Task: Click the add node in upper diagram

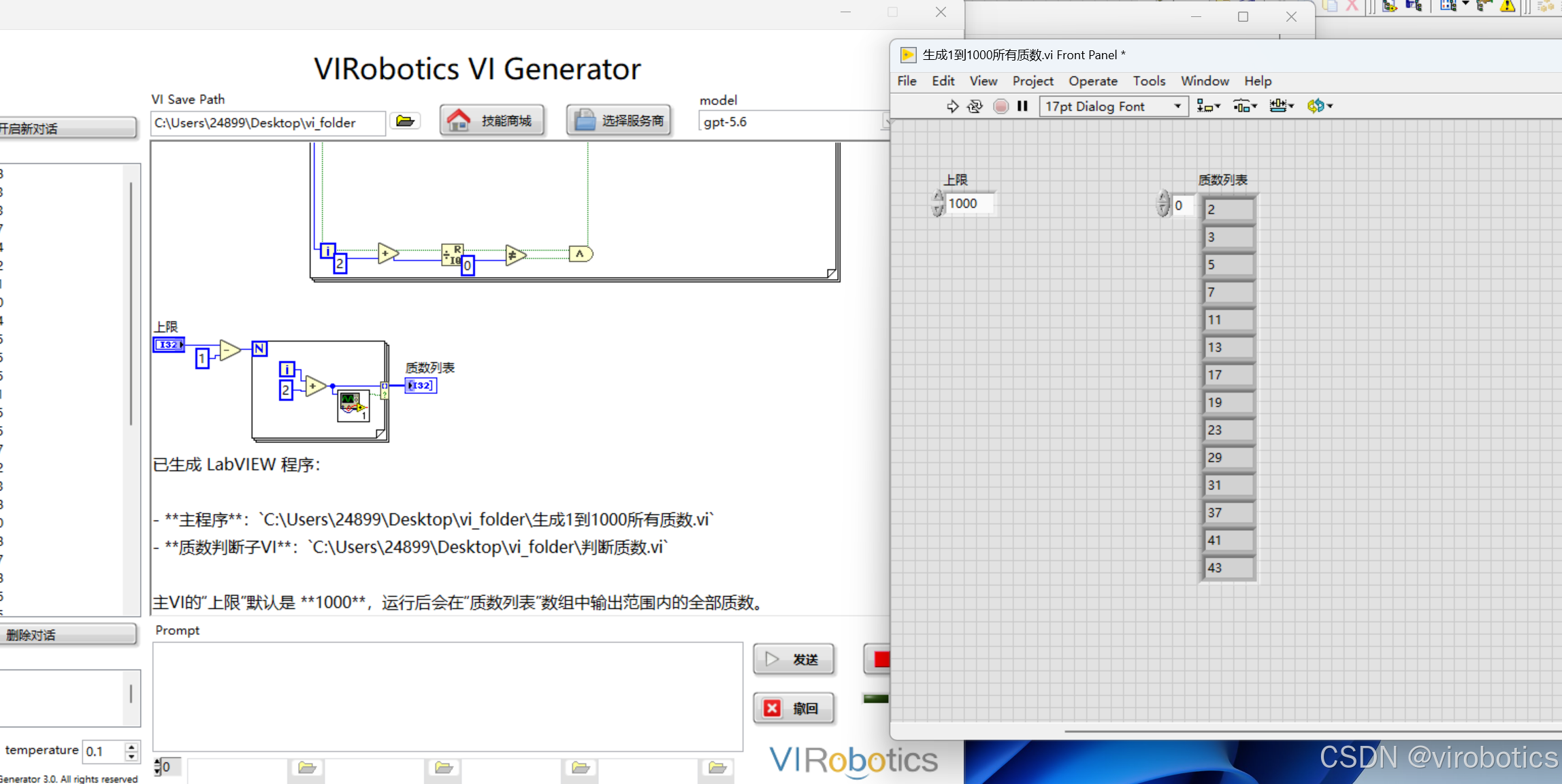Action: (387, 254)
